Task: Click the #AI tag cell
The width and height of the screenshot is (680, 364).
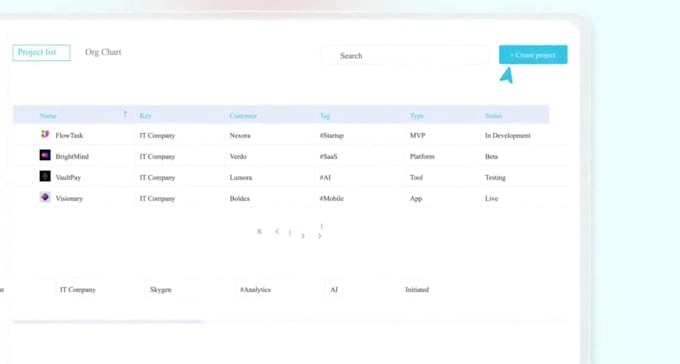Action: coord(325,177)
